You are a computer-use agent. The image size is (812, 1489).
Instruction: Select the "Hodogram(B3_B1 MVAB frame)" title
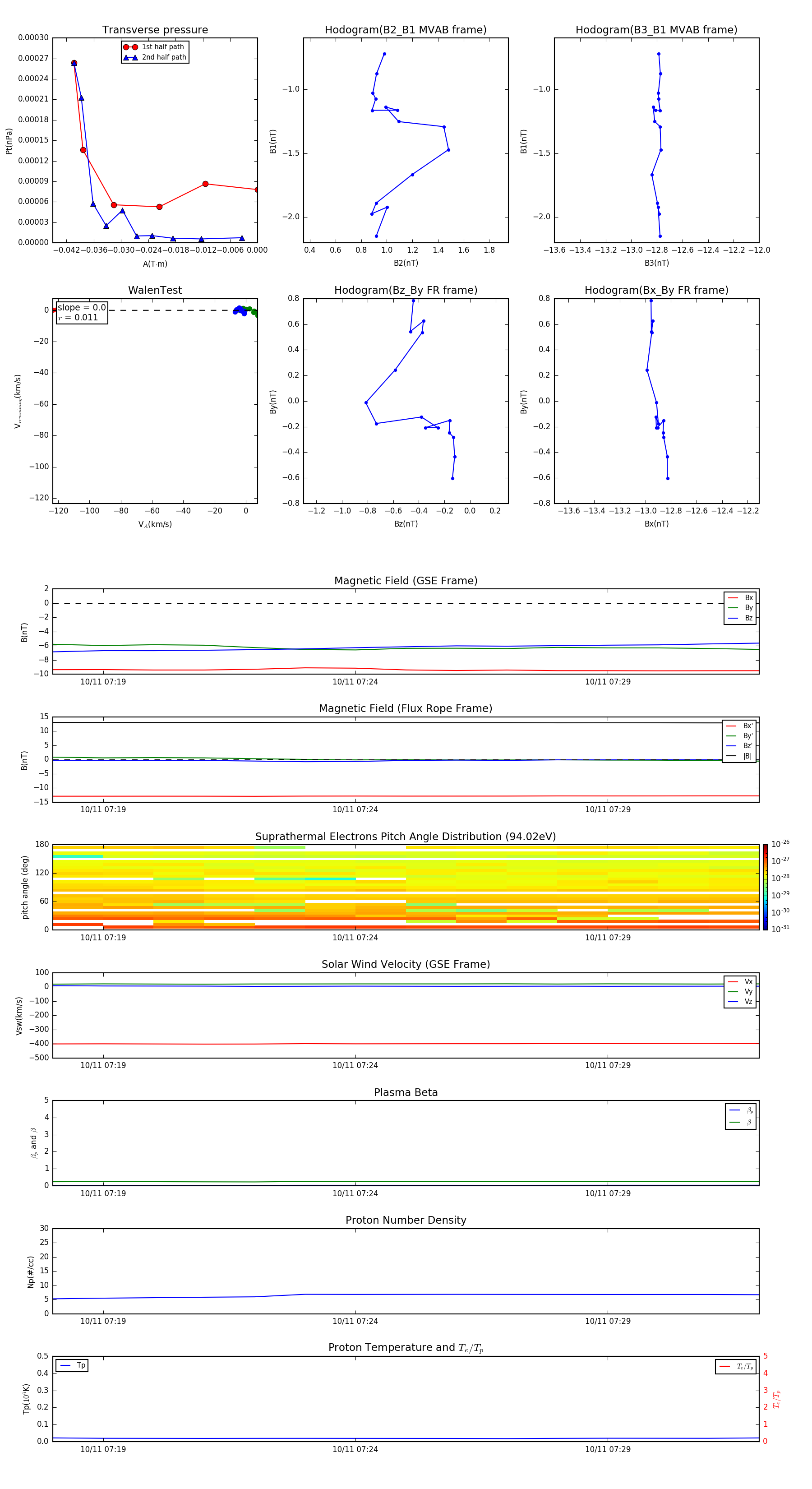pyautogui.click(x=656, y=30)
